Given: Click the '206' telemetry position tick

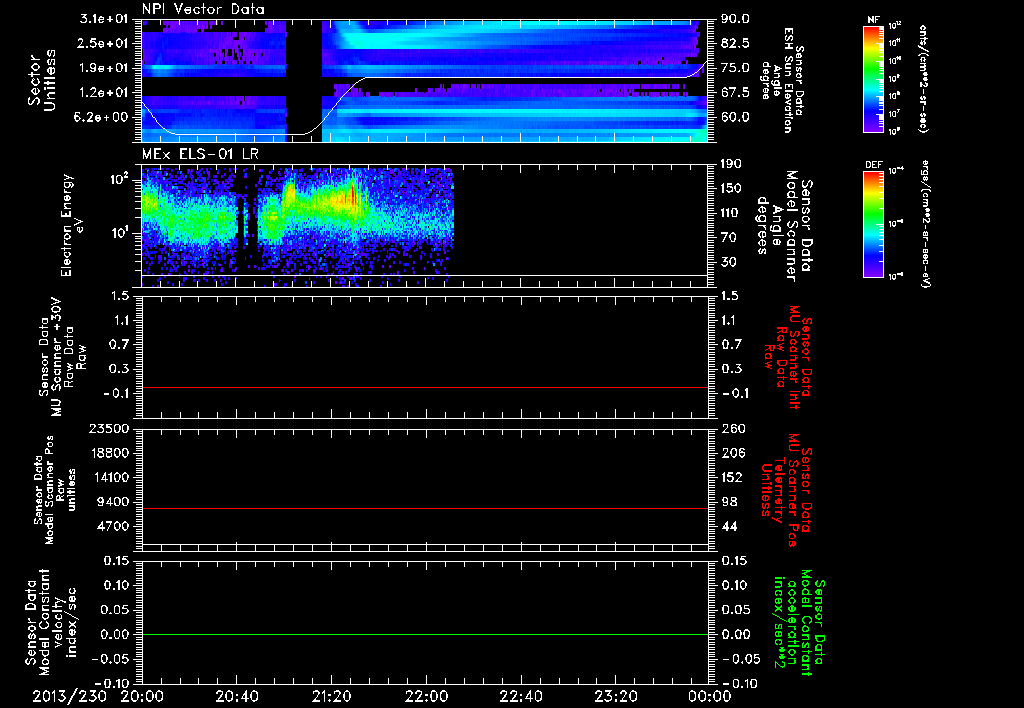Looking at the screenshot, I should click(x=732, y=453).
